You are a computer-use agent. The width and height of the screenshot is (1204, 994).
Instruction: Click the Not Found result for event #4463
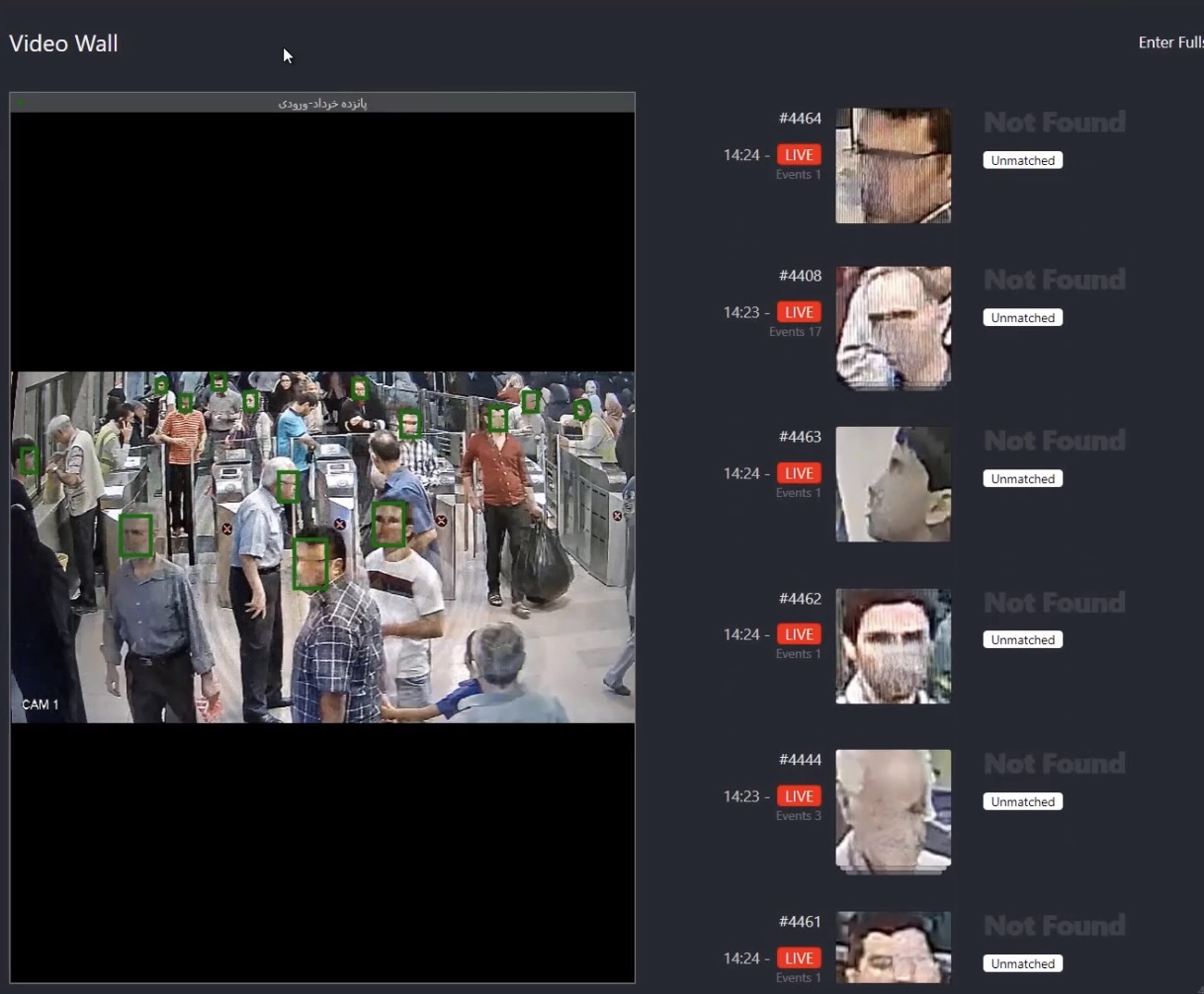(1054, 441)
